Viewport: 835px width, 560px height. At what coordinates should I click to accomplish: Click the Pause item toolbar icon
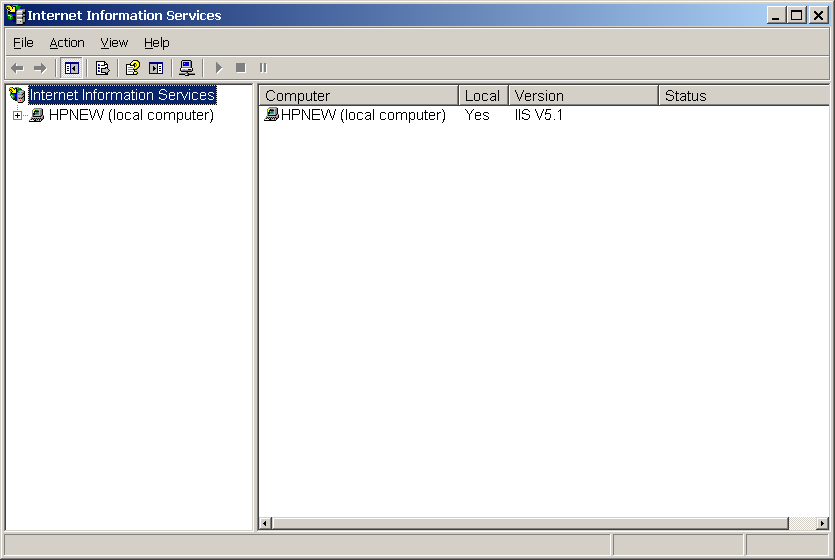click(x=263, y=68)
